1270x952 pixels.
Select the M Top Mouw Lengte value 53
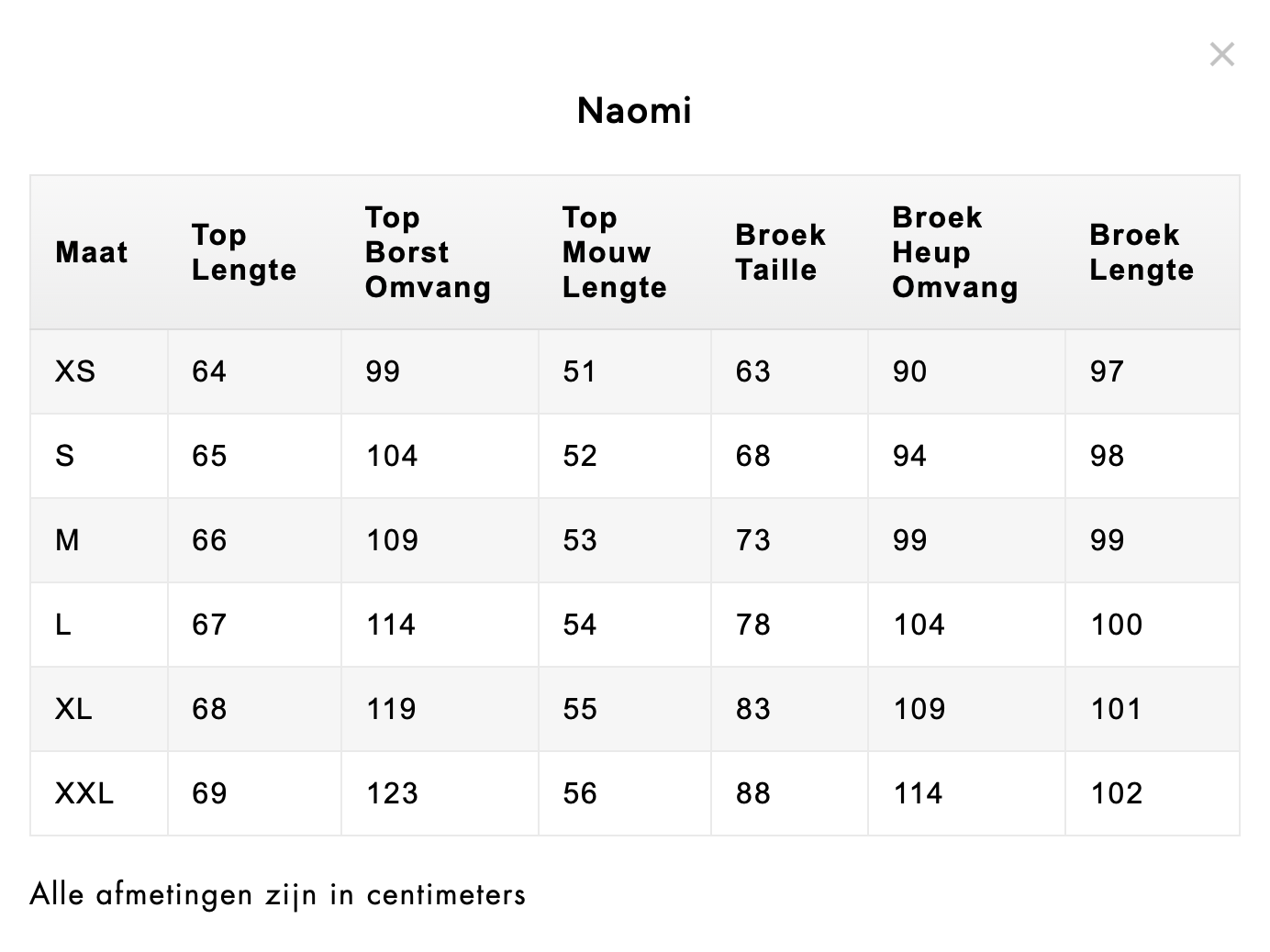pyautogui.click(x=580, y=540)
